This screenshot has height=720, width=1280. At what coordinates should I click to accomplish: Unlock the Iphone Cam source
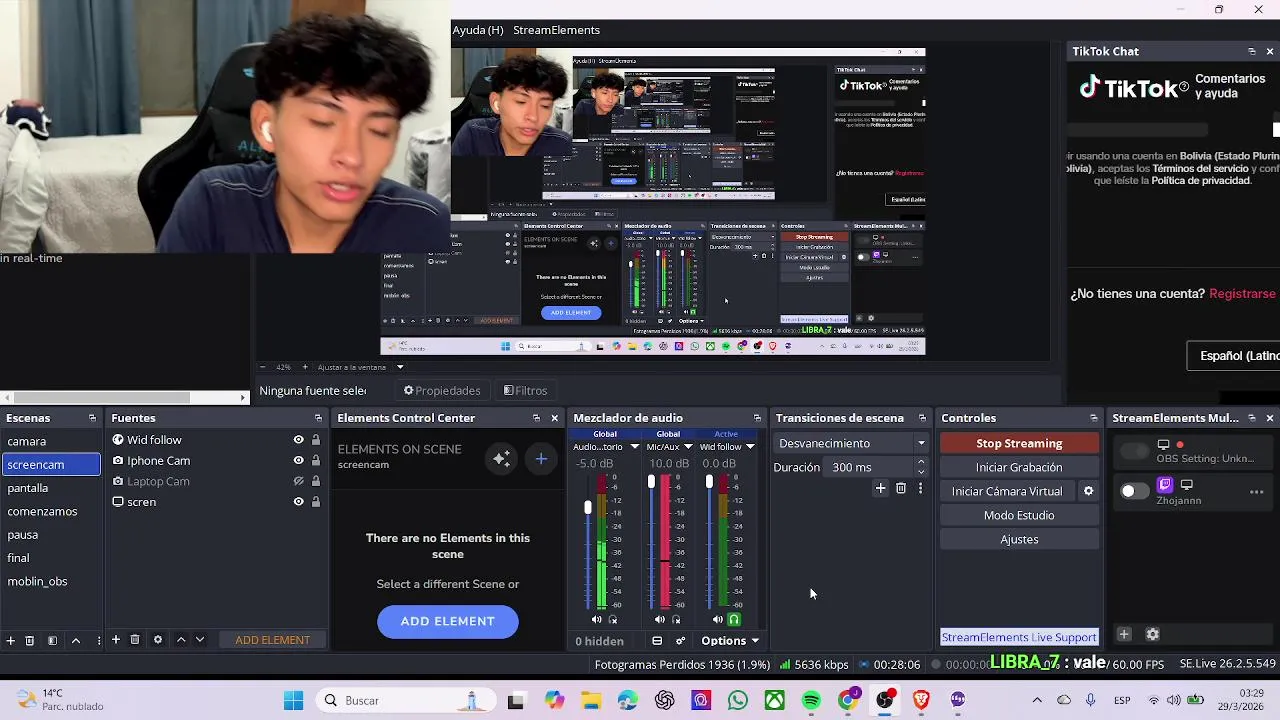point(316,461)
